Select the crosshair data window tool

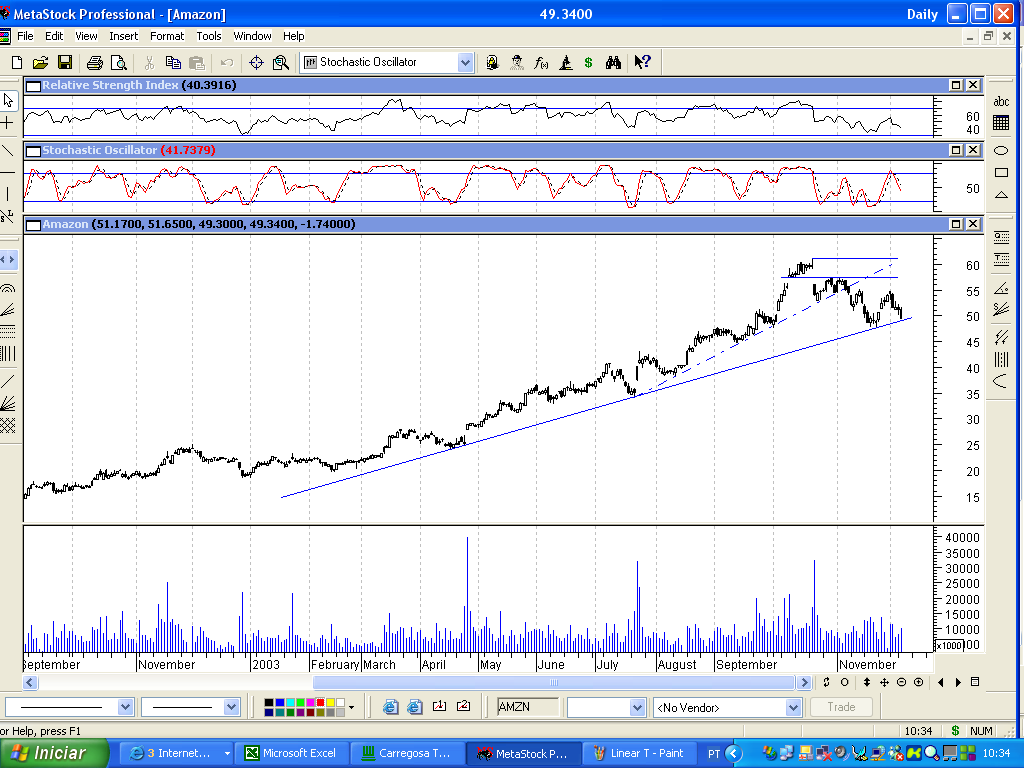[x=256, y=63]
